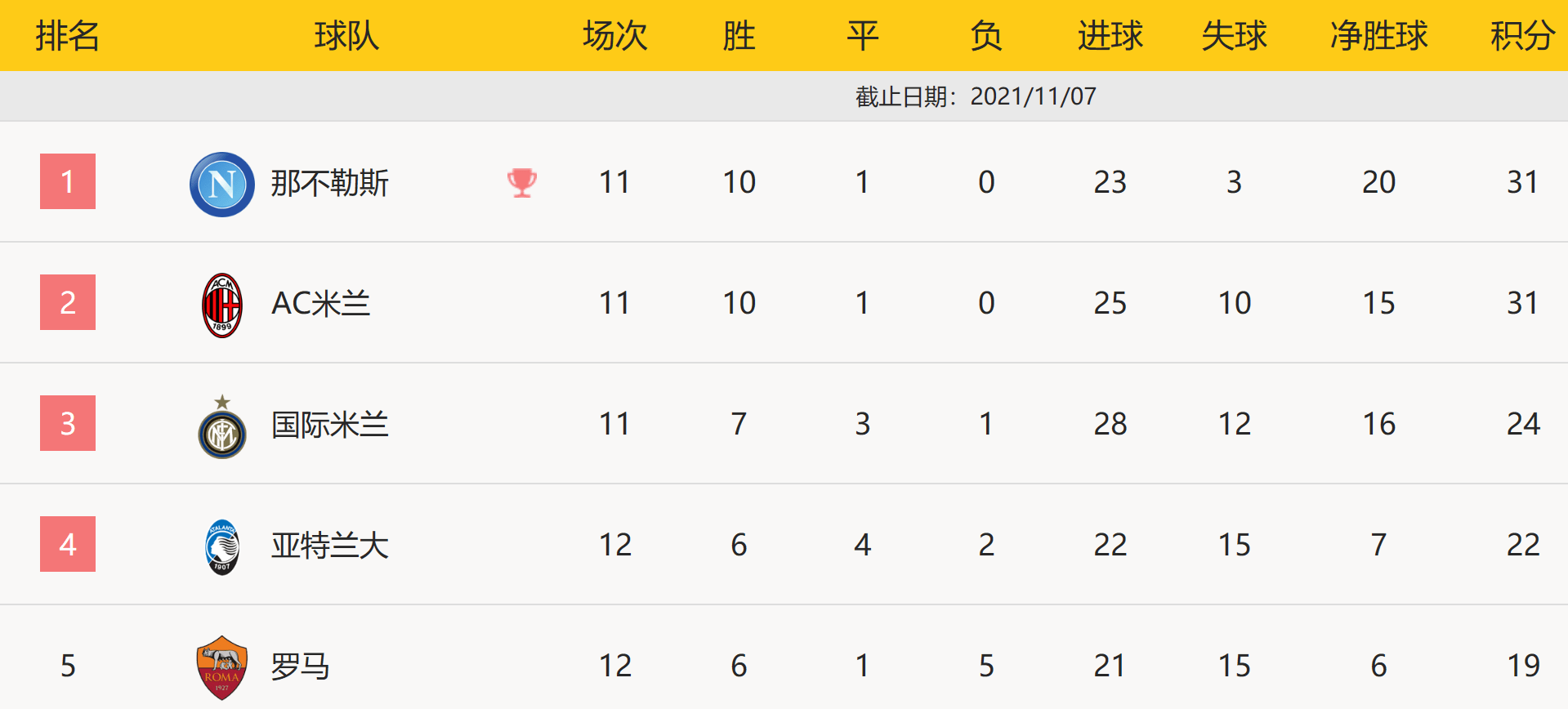Image resolution: width=1568 pixels, height=709 pixels.
Task: Open the 亚特兰大 team name link
Action: [x=330, y=546]
